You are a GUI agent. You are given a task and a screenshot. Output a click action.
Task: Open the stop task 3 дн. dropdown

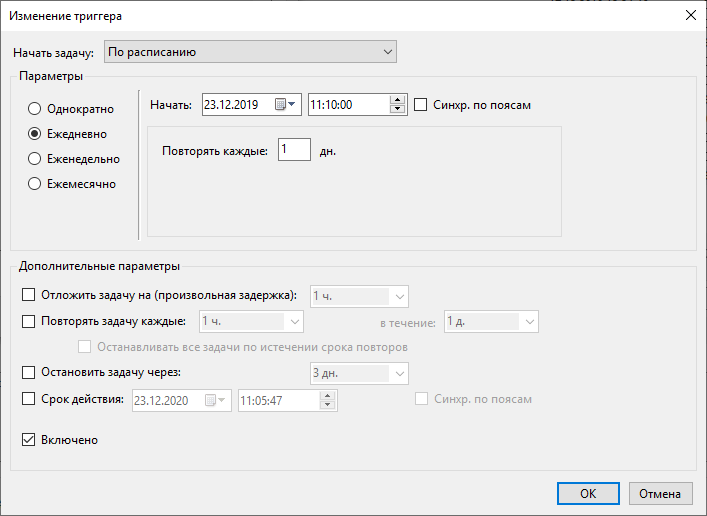click(359, 373)
